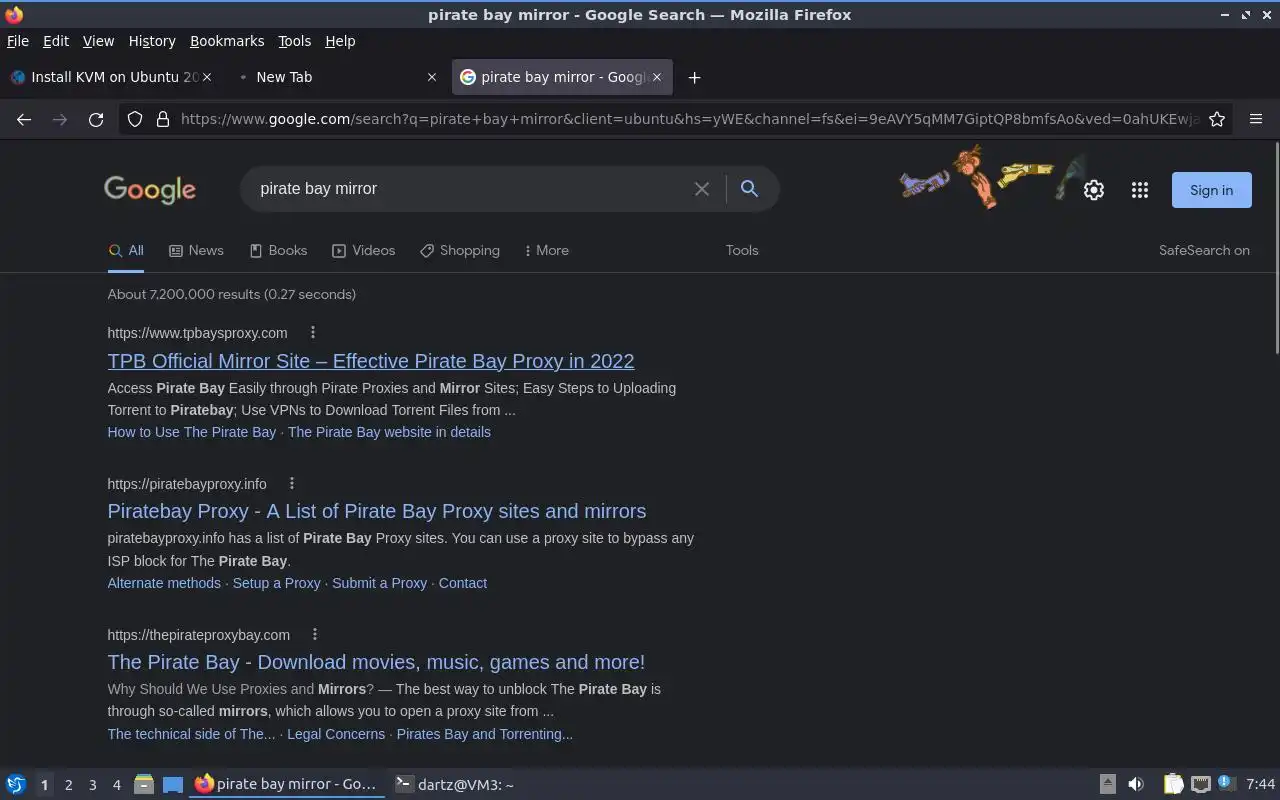Click the page vertical scrollbar

(x=1276, y=248)
